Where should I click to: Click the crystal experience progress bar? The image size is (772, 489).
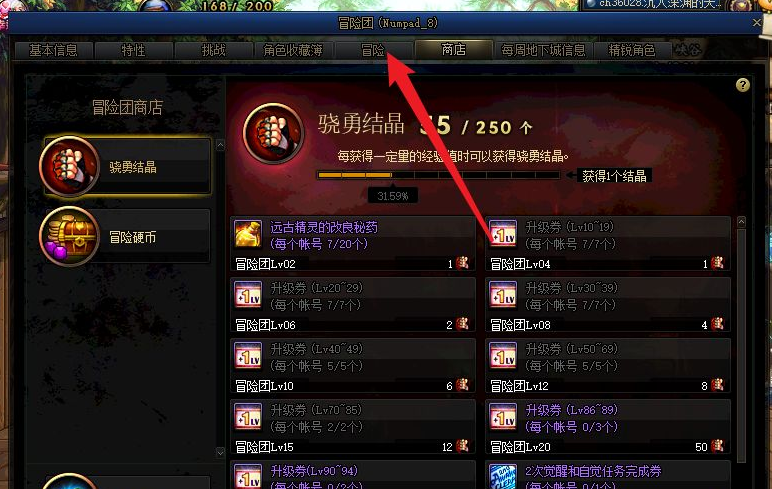point(438,175)
